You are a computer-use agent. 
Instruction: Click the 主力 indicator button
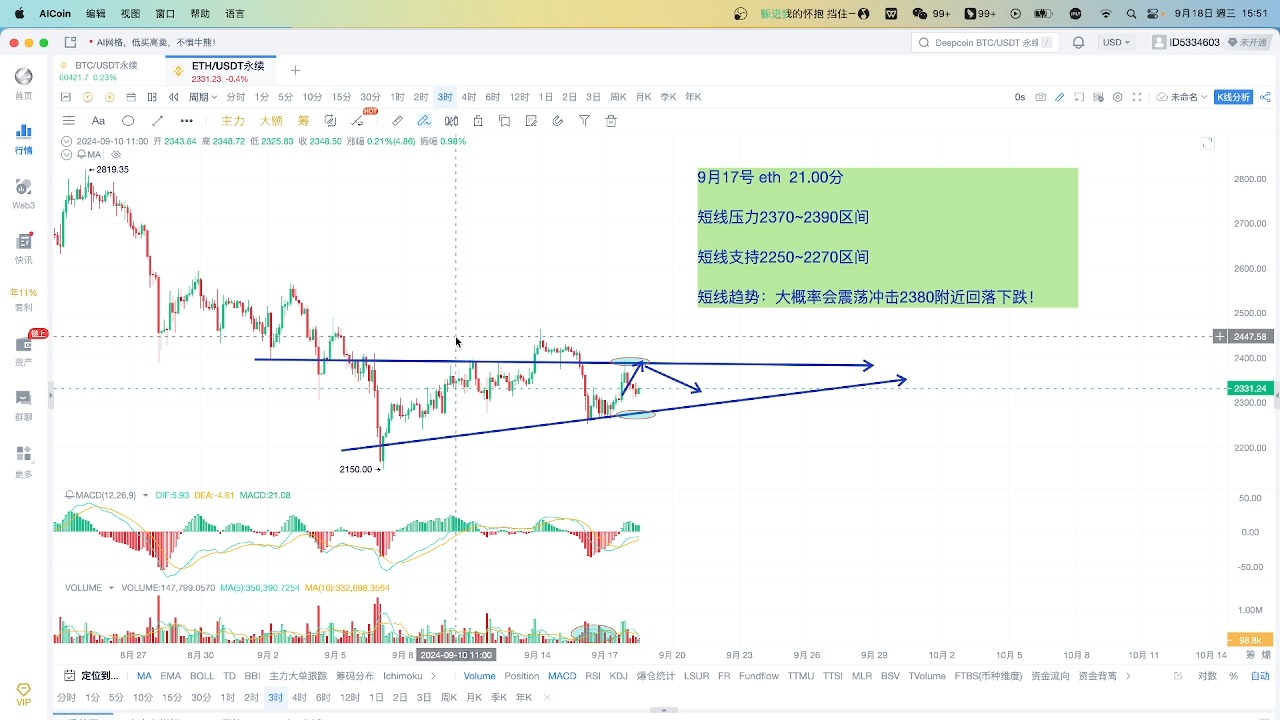coord(232,121)
